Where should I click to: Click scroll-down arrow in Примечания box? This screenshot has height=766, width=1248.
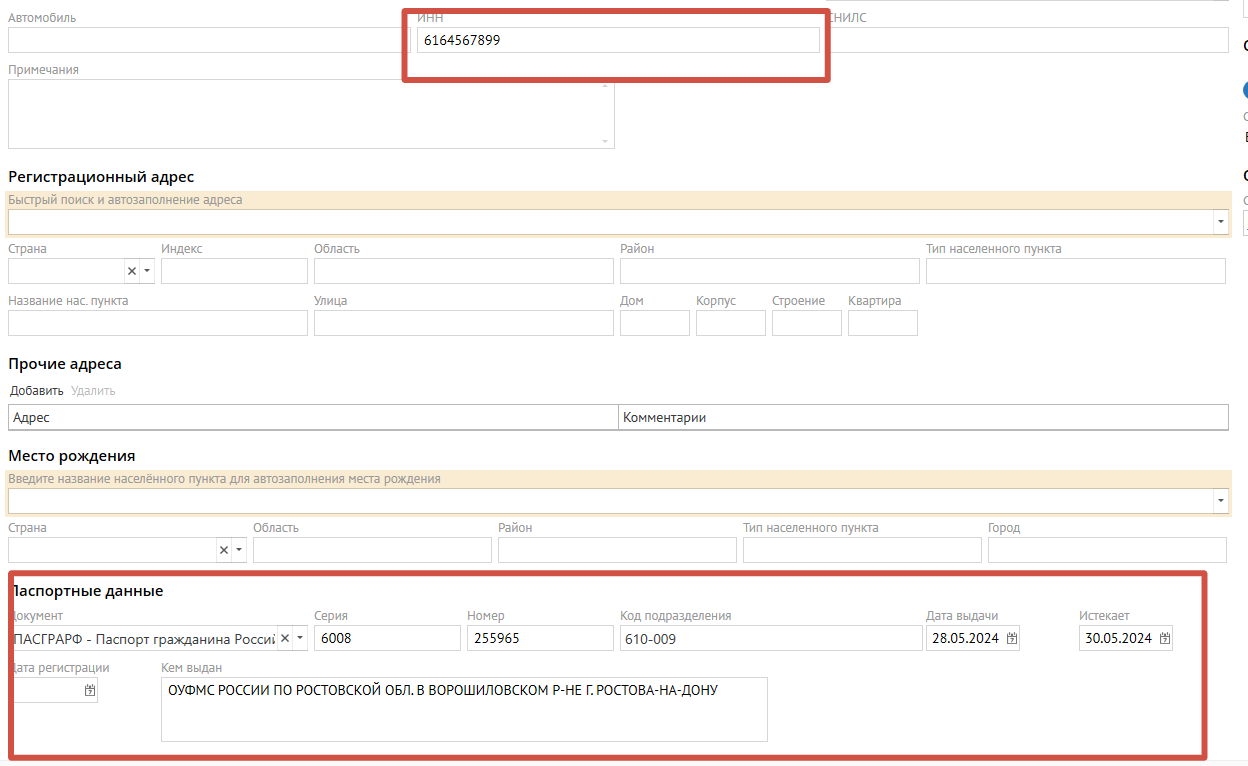click(605, 142)
